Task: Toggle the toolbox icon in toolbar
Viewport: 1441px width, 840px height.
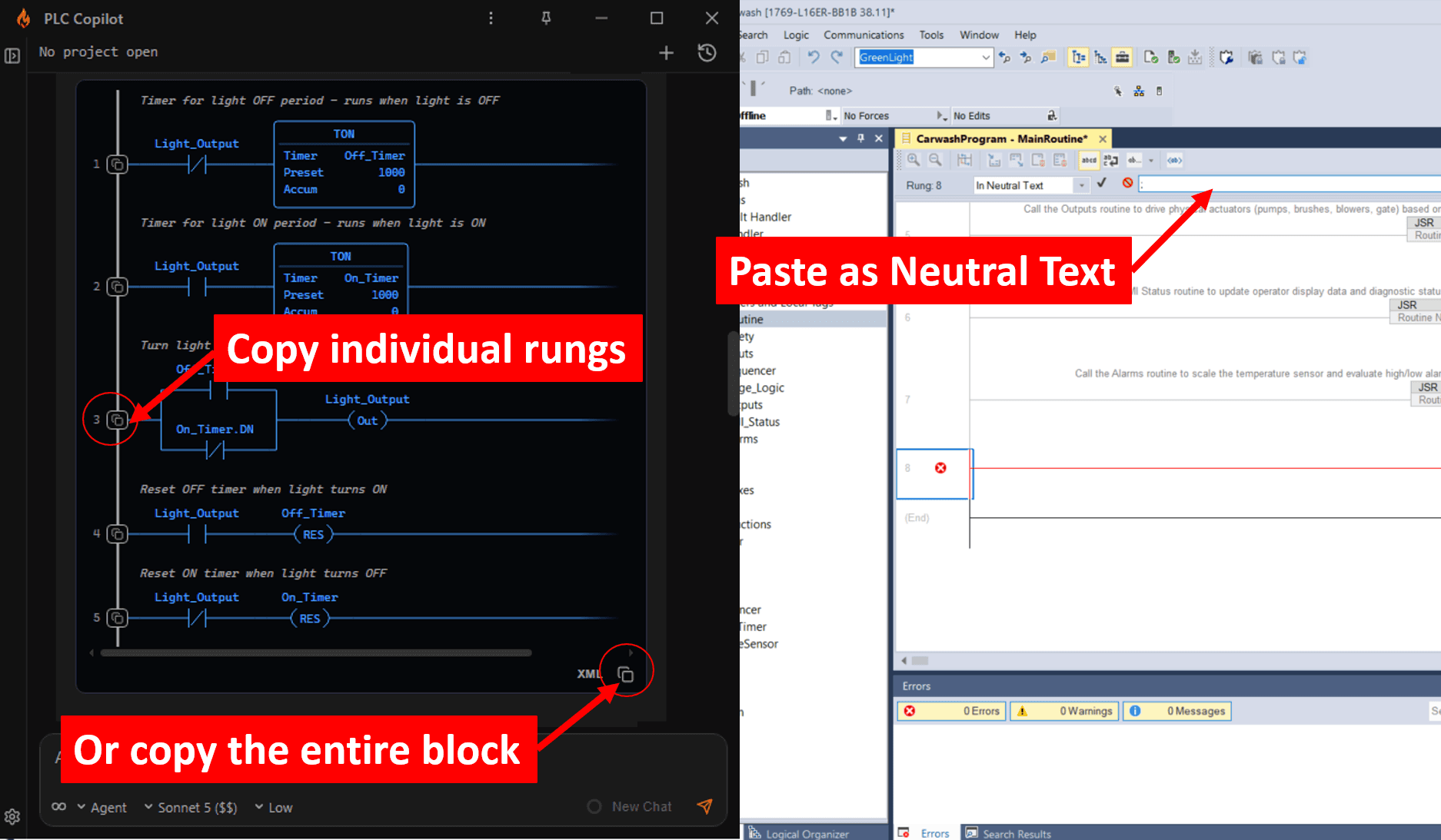Action: (x=1122, y=57)
